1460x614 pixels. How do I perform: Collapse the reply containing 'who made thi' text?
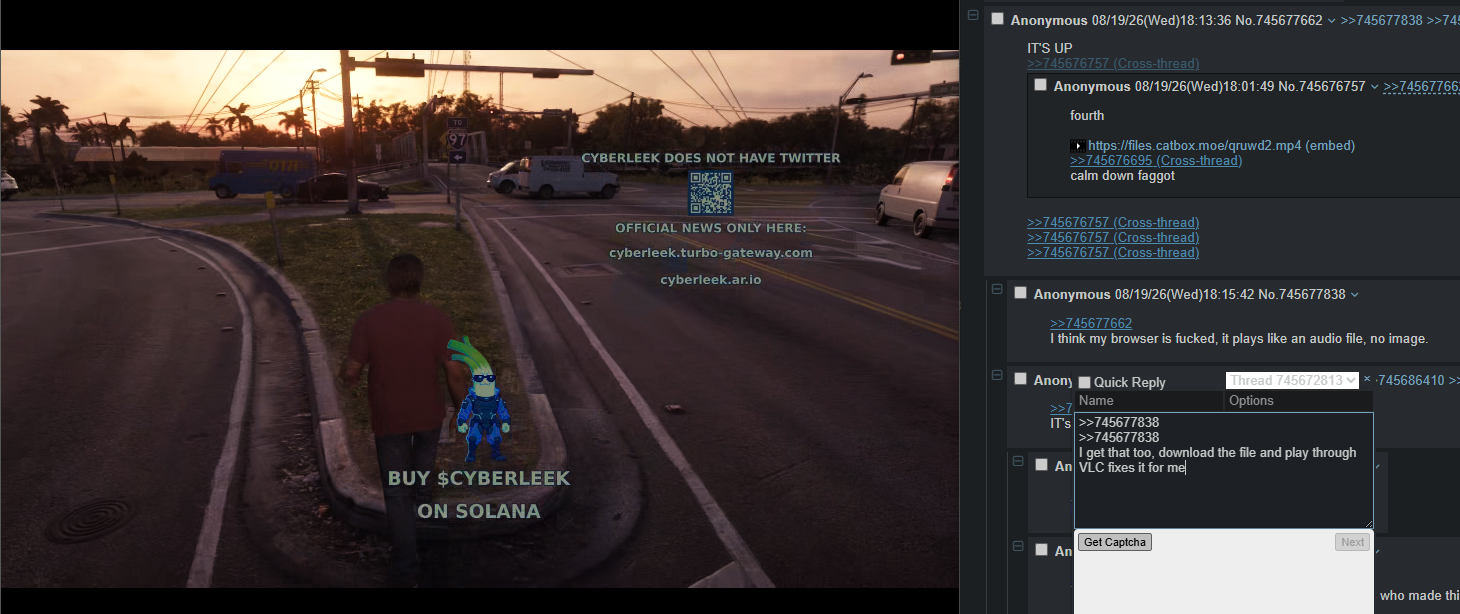pyautogui.click(x=1018, y=547)
